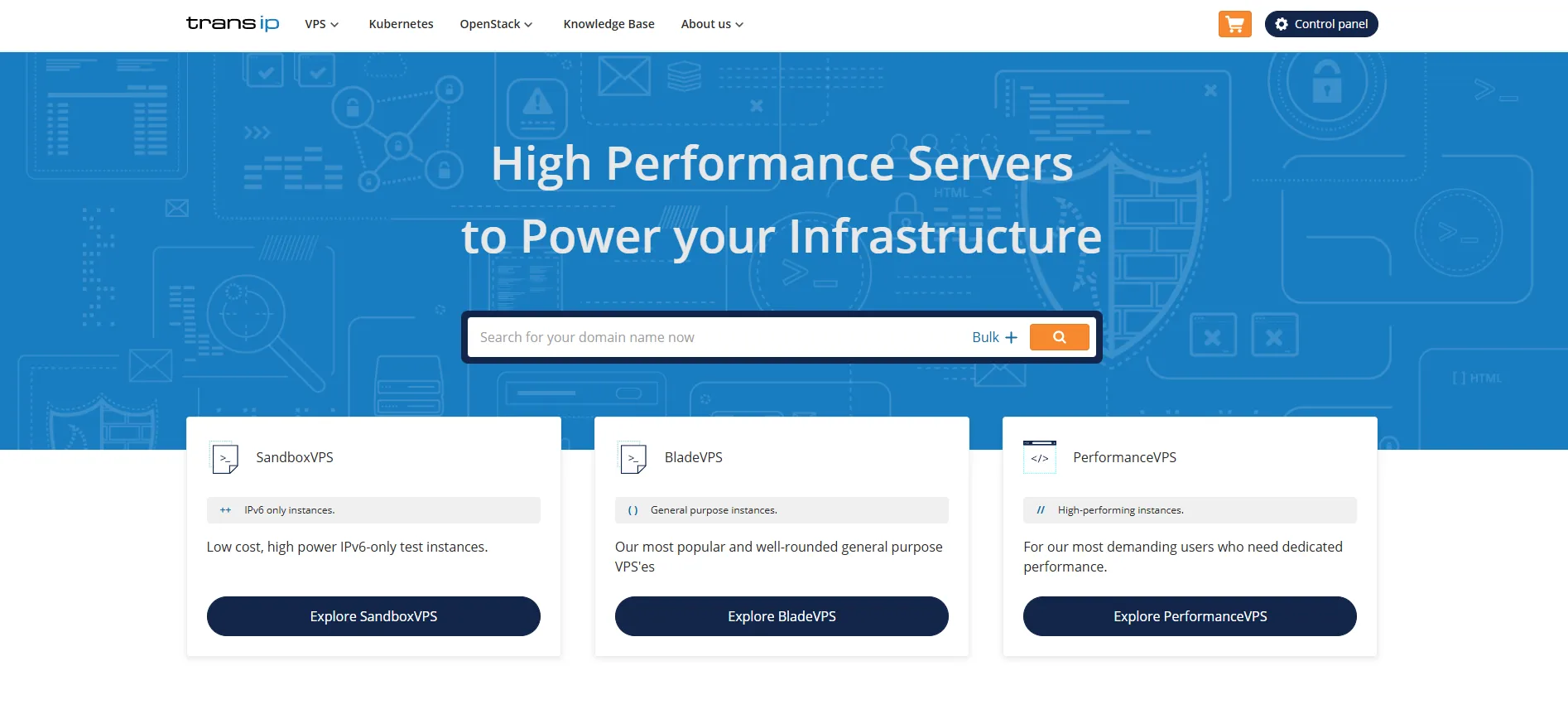The width and height of the screenshot is (1568, 714).
Task: Open the Control panel
Action: pyautogui.click(x=1321, y=24)
